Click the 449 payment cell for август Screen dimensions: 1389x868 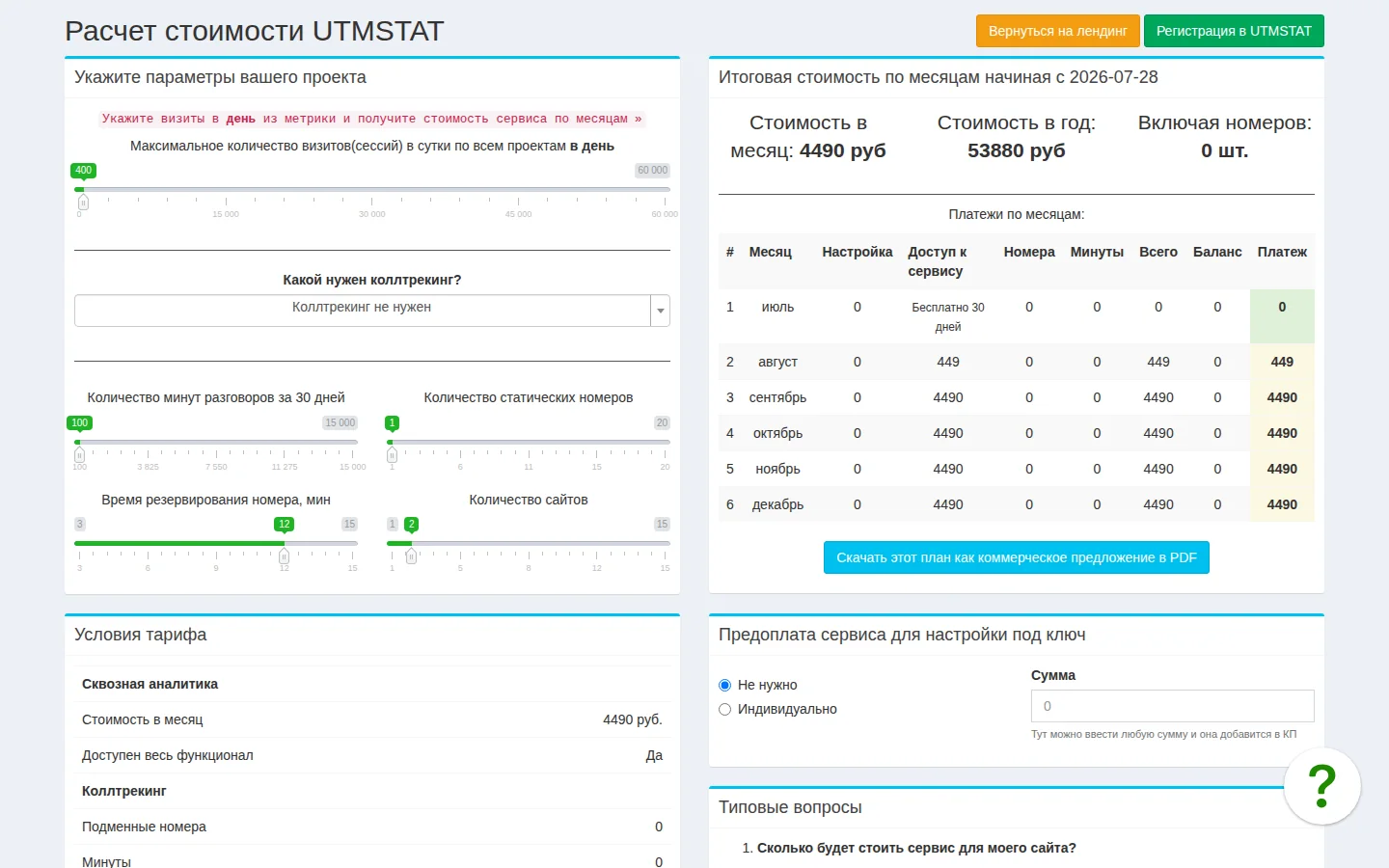click(x=1282, y=362)
